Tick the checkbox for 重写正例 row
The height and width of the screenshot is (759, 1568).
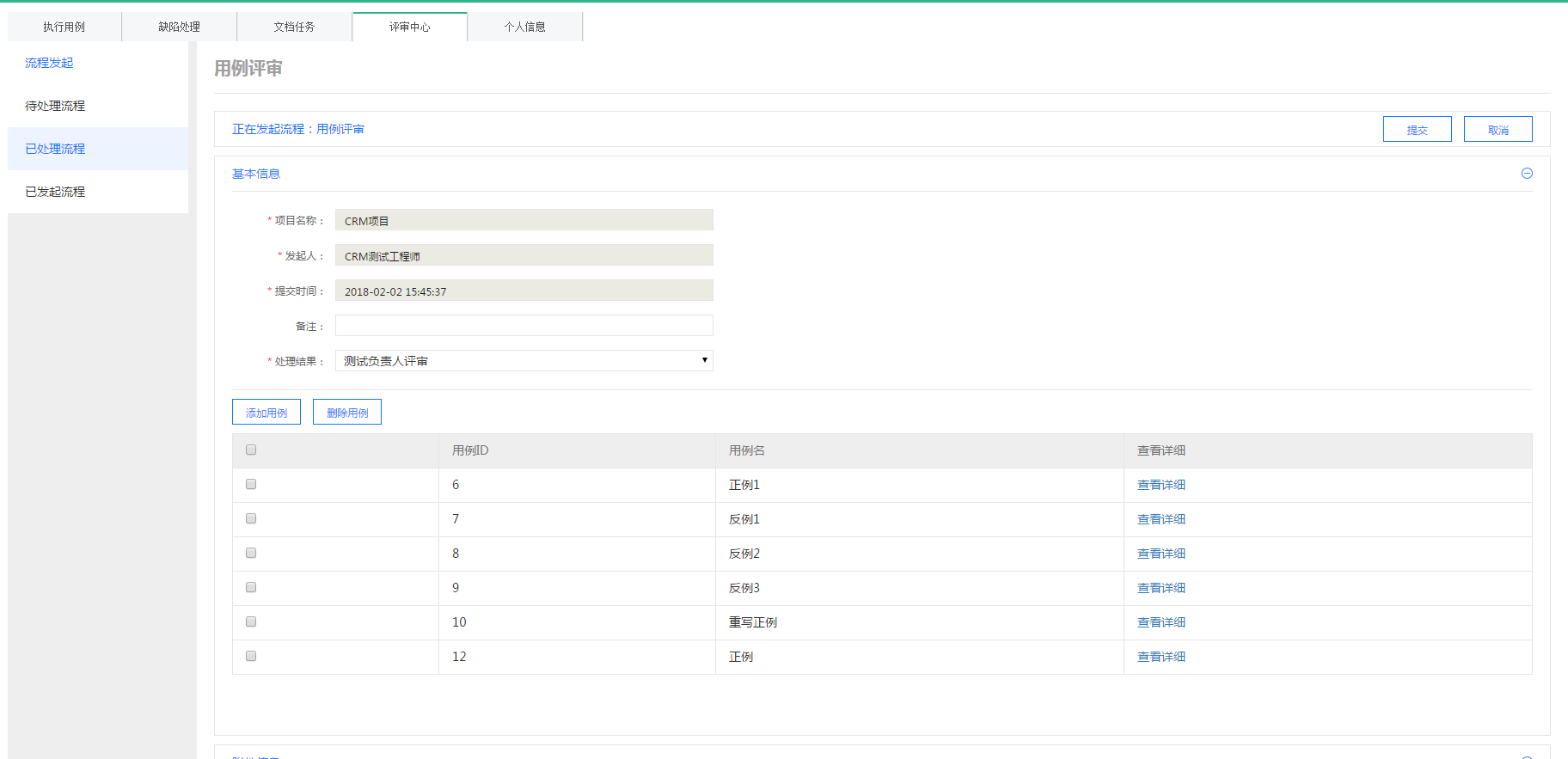click(251, 621)
